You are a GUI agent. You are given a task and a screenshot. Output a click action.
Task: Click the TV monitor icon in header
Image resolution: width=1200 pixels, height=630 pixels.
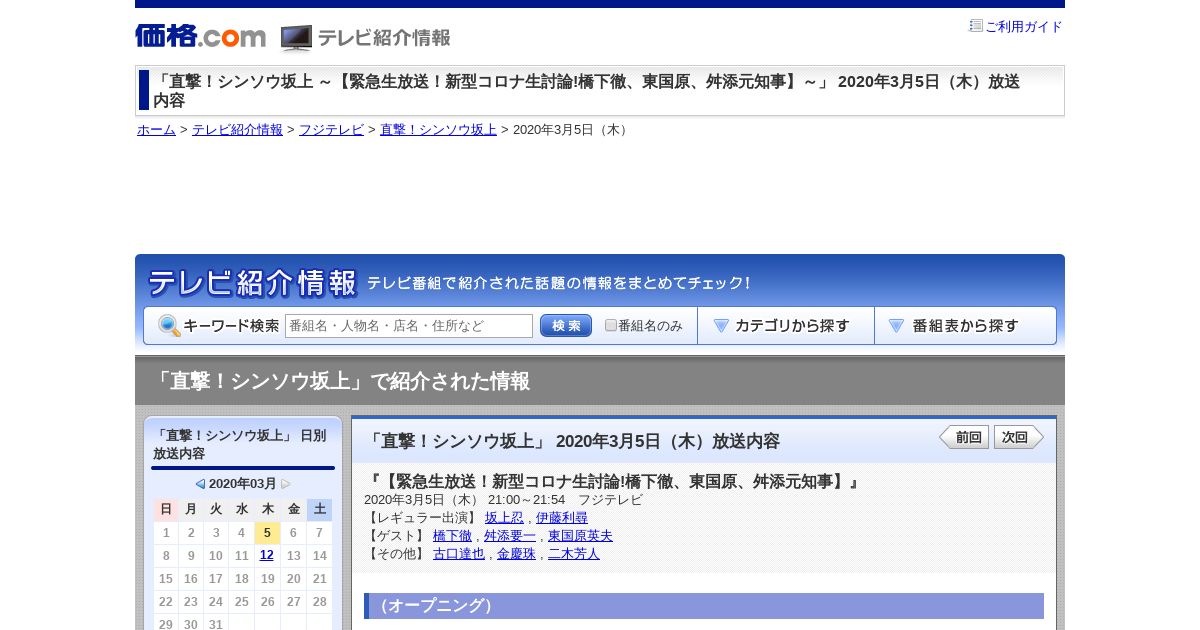point(296,38)
